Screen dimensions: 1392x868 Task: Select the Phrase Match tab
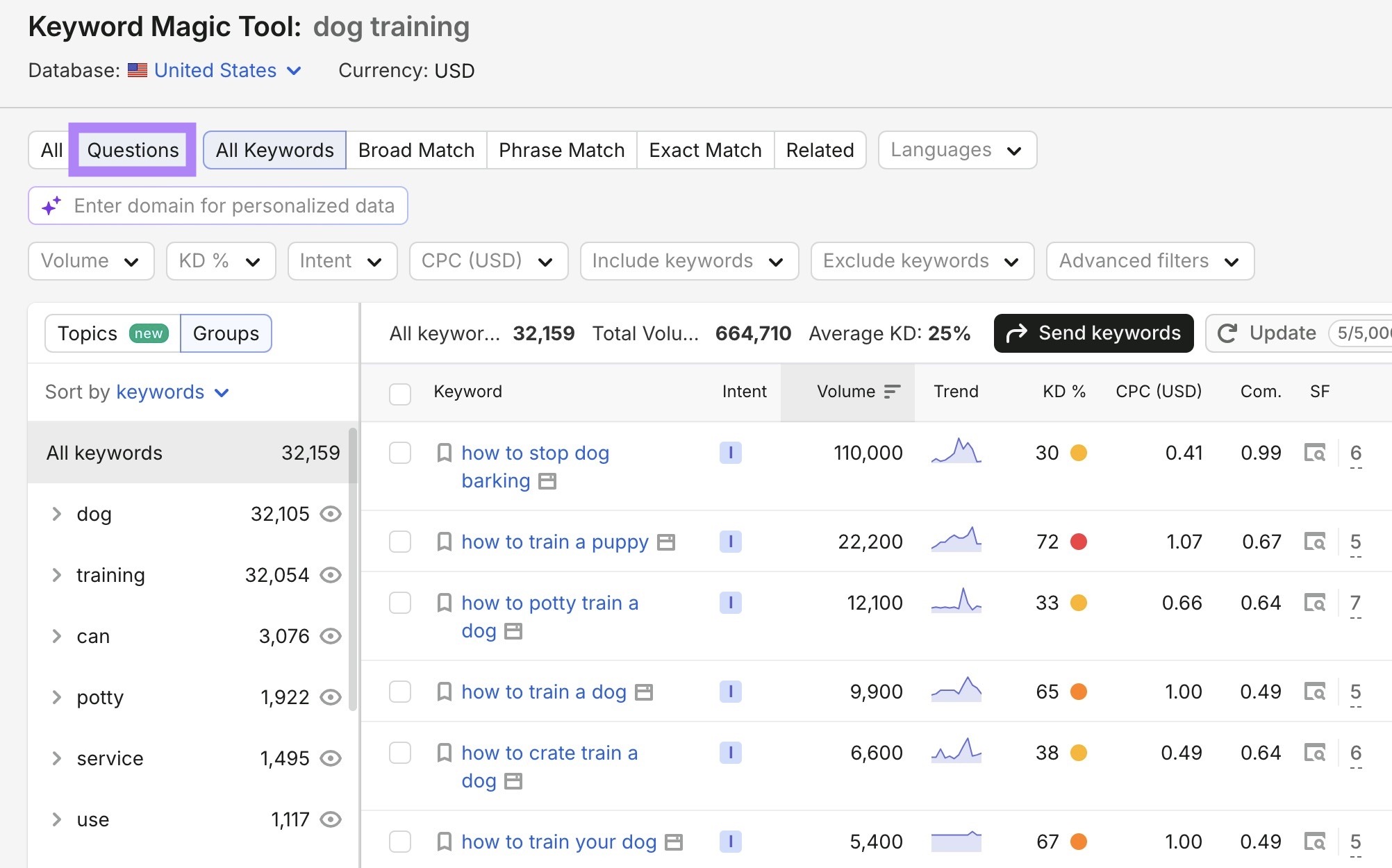coord(561,150)
